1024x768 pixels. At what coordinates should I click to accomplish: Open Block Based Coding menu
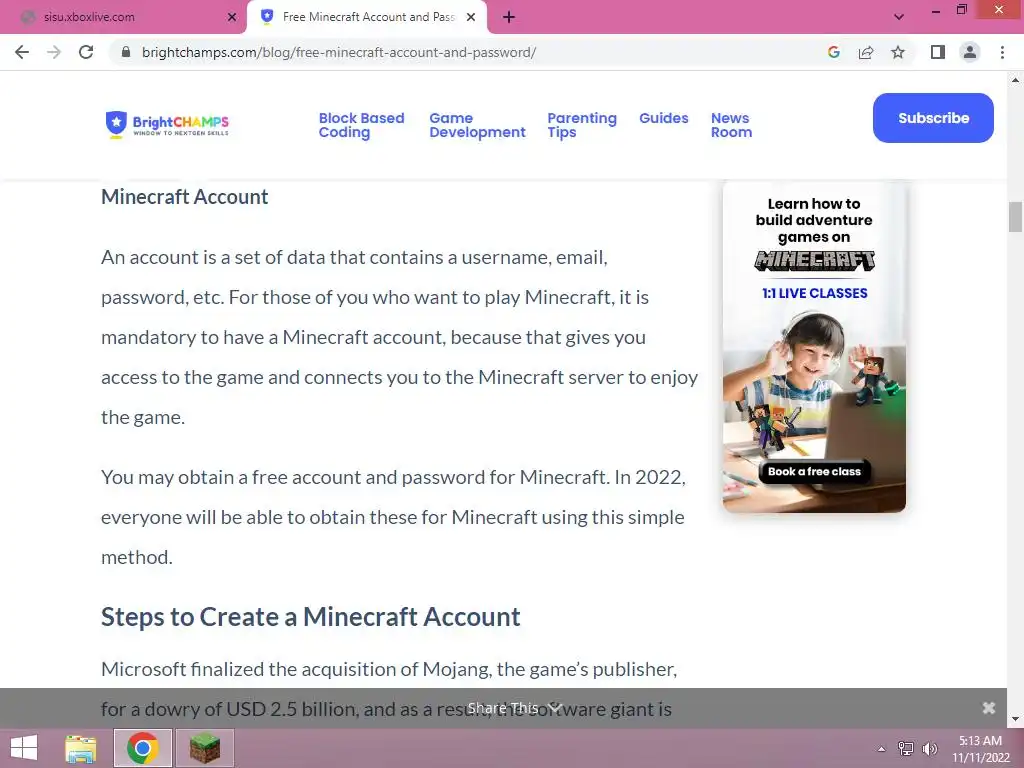[x=361, y=125]
